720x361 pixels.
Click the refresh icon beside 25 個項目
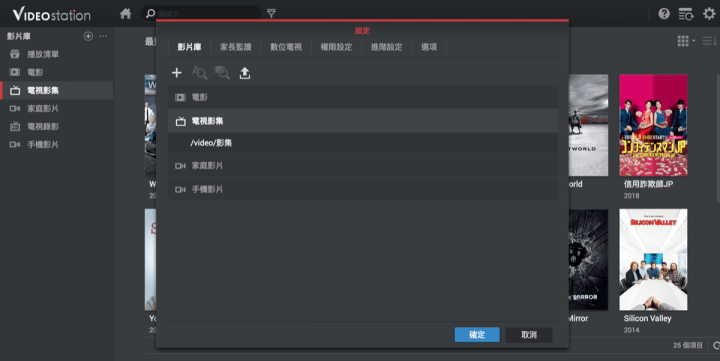716,345
